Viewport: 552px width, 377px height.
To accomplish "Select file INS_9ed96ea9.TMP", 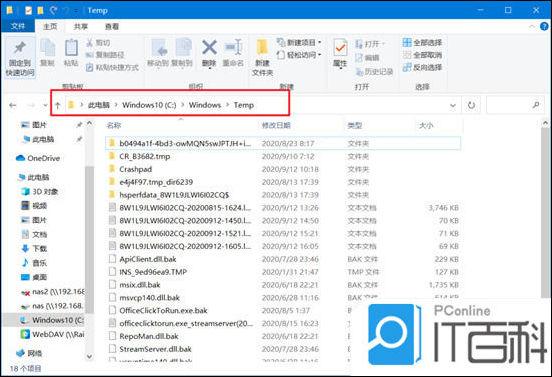I will [x=282, y=272].
